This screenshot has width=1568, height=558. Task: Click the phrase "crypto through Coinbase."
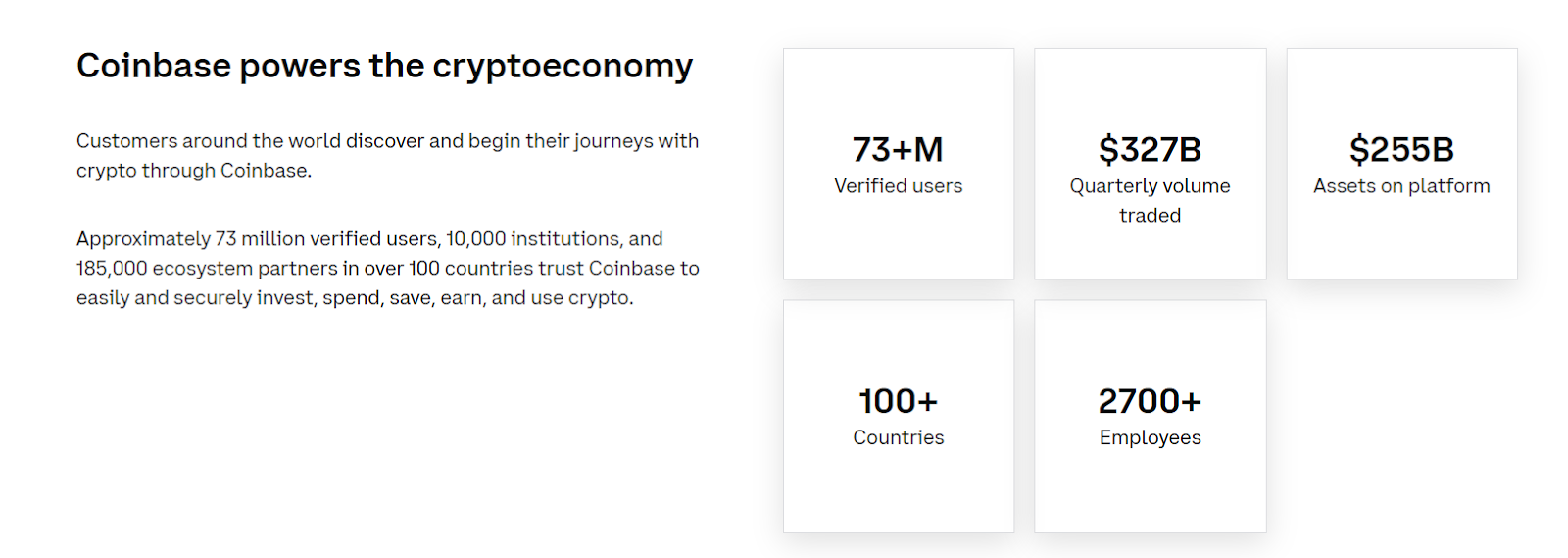pos(194,171)
